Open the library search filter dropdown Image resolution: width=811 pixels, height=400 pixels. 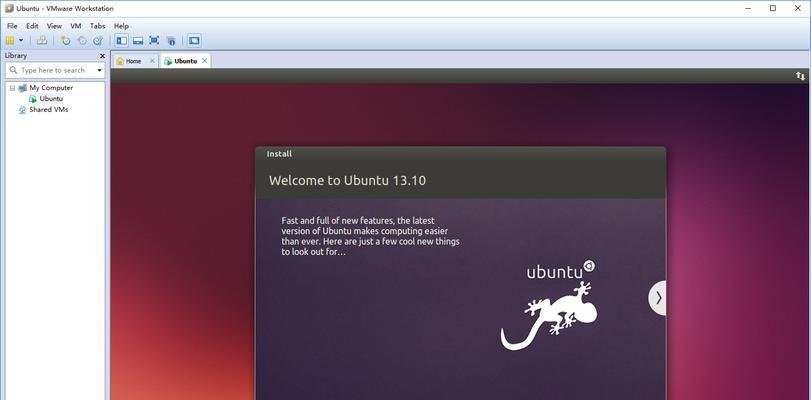(100, 70)
